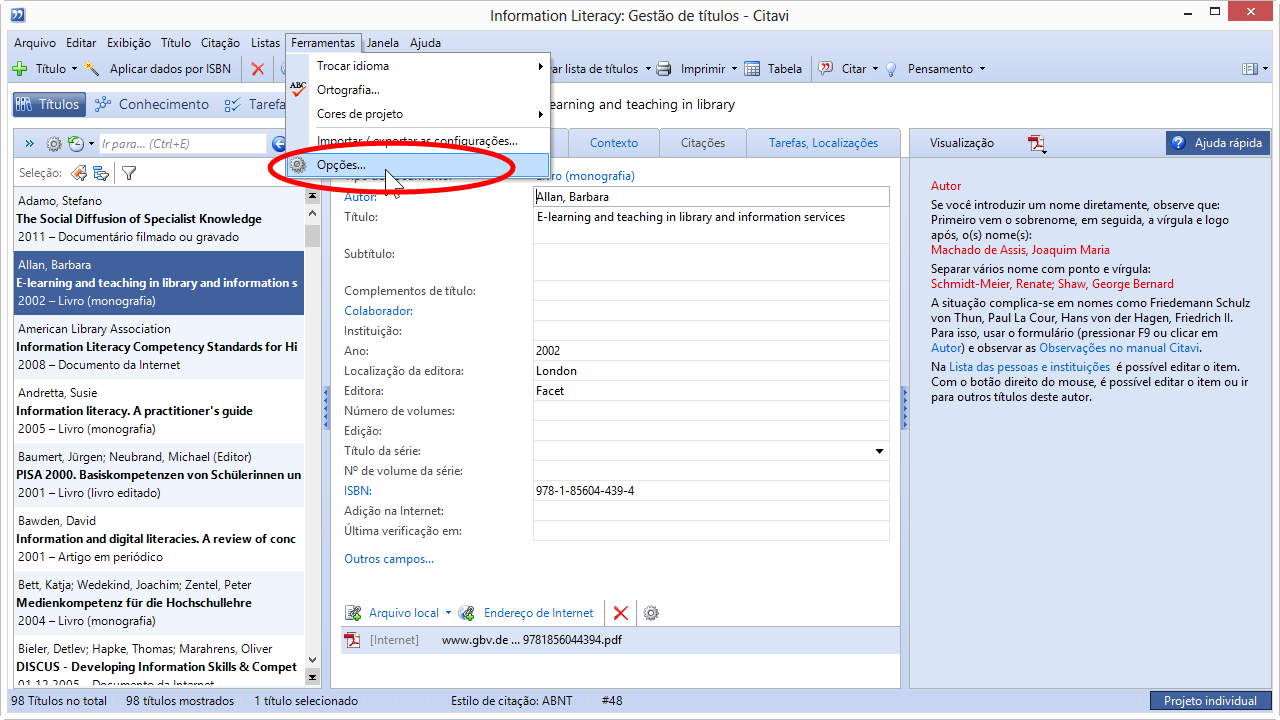Click the first Seleção icon with orange arrow
The image size is (1280, 720).
[79, 173]
